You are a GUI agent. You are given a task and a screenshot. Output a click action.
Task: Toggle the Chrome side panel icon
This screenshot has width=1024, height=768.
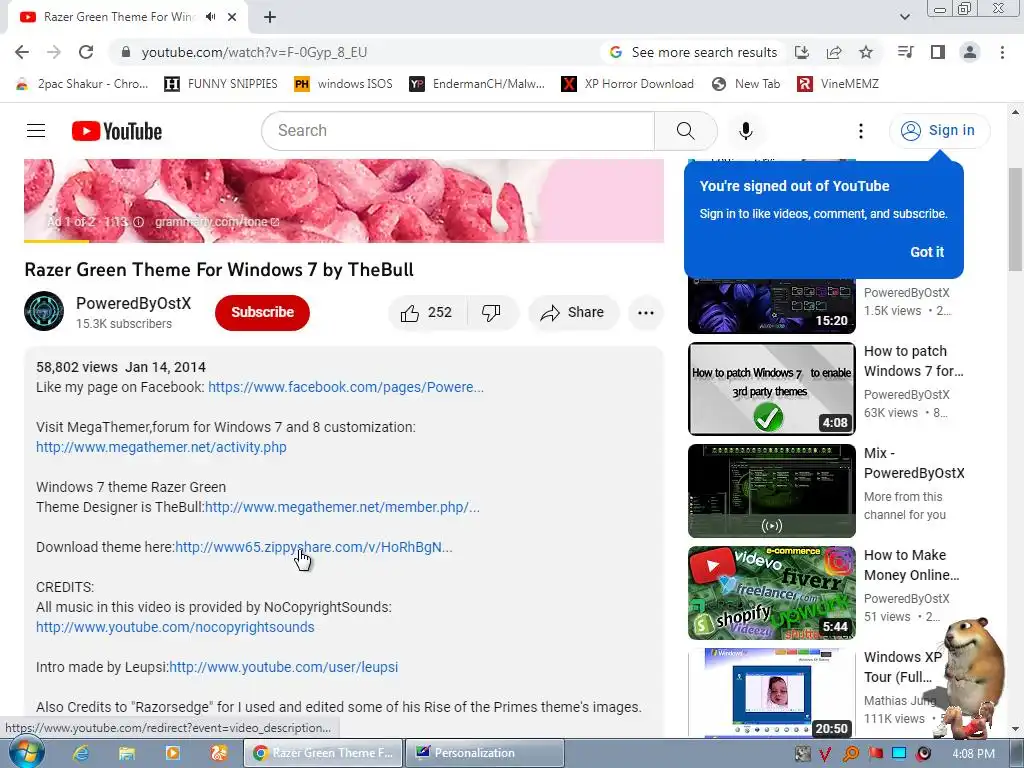(x=938, y=52)
